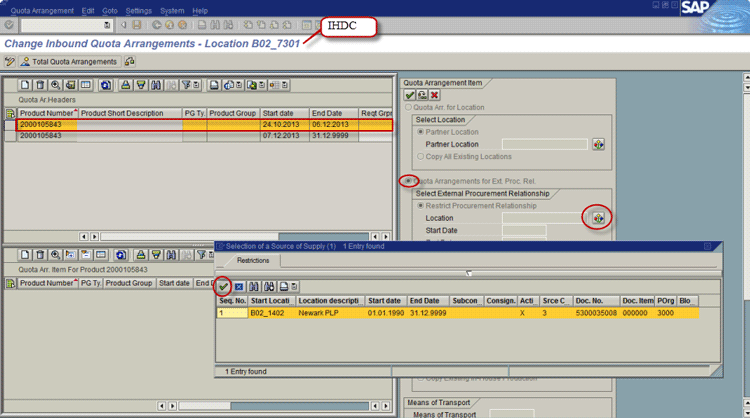
Task: Click Find binoculars in Quota Ar.Headers toolbar
Action: pos(156,85)
